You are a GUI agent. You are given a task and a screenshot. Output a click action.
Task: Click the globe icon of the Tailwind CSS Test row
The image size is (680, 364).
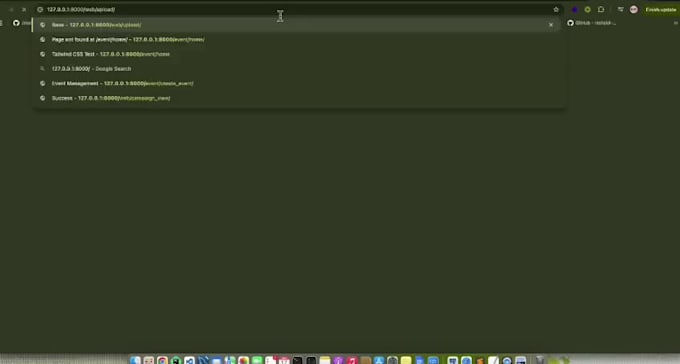point(42,54)
